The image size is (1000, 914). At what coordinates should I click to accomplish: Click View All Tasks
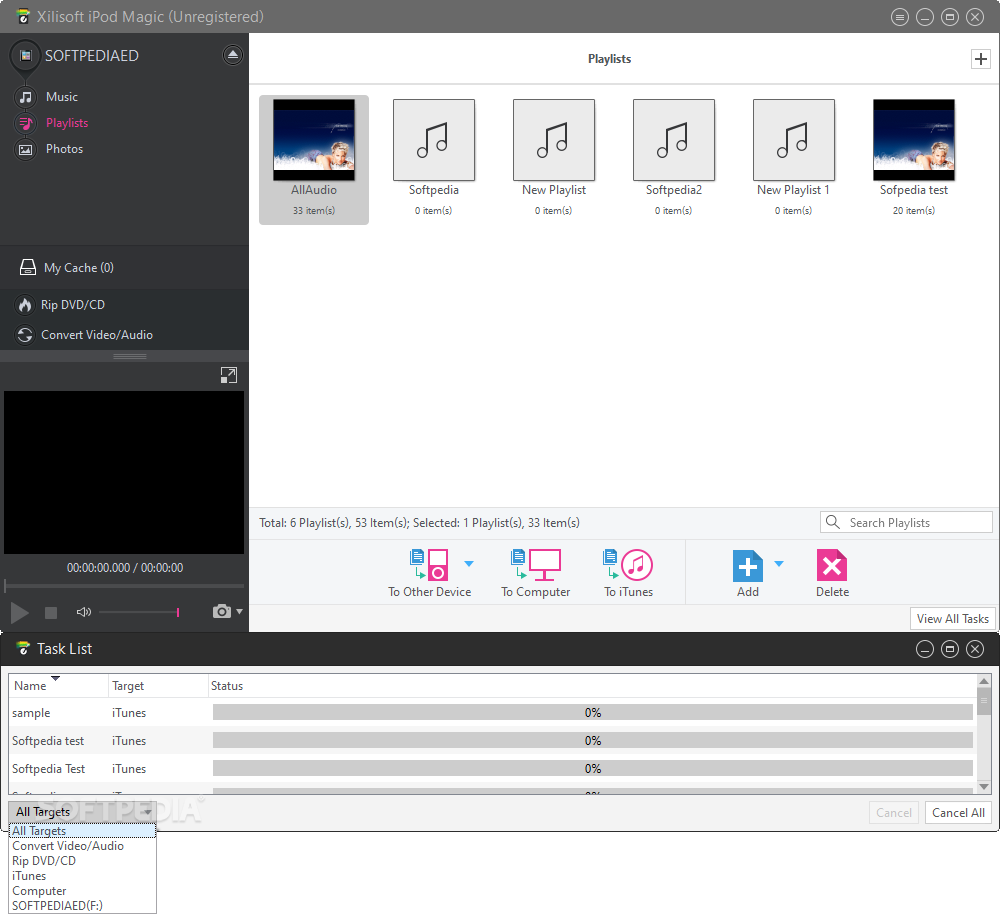952,619
